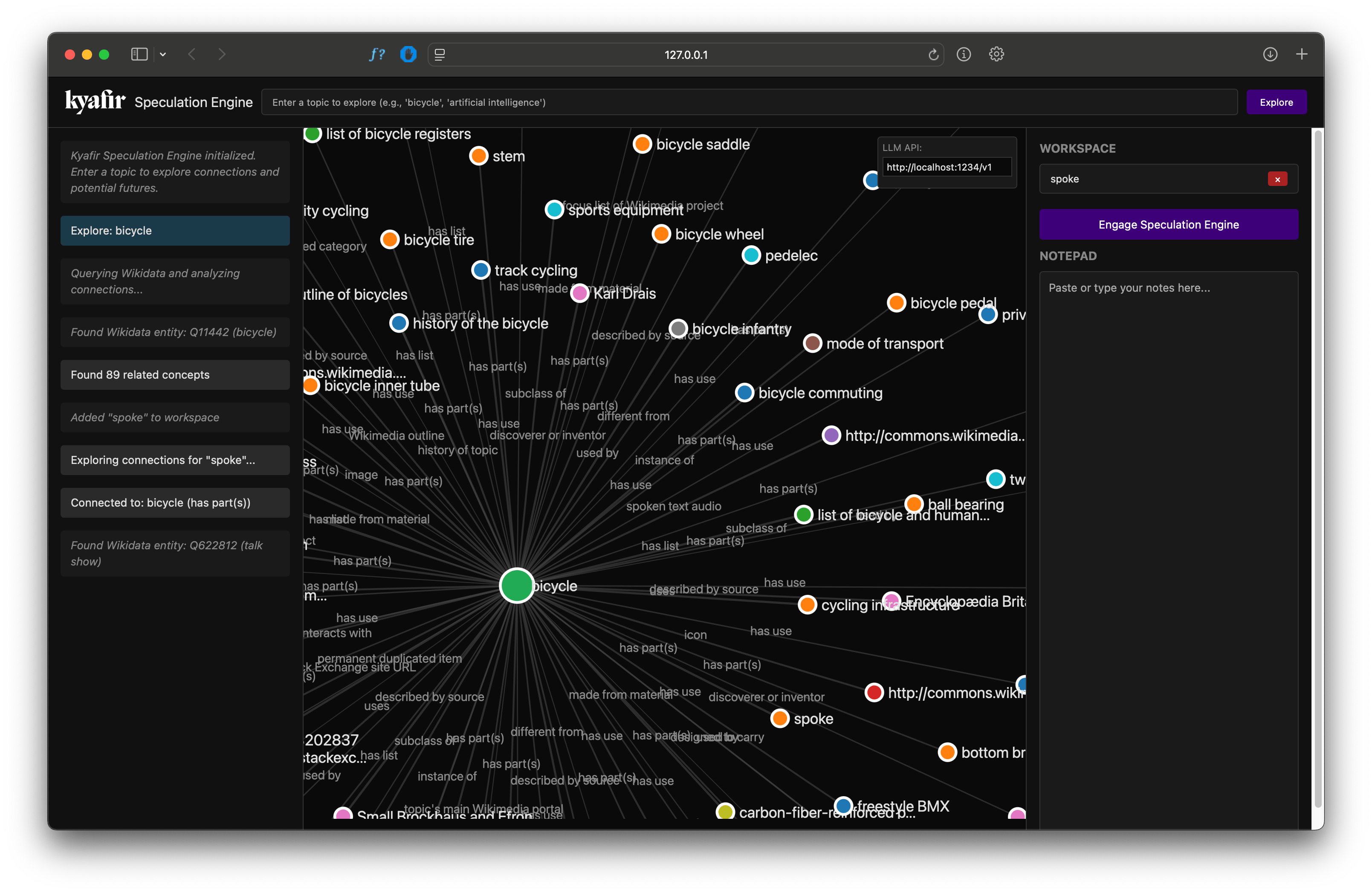Click the gray bicycle infantry node
This screenshot has height=893, width=1372.
678,329
